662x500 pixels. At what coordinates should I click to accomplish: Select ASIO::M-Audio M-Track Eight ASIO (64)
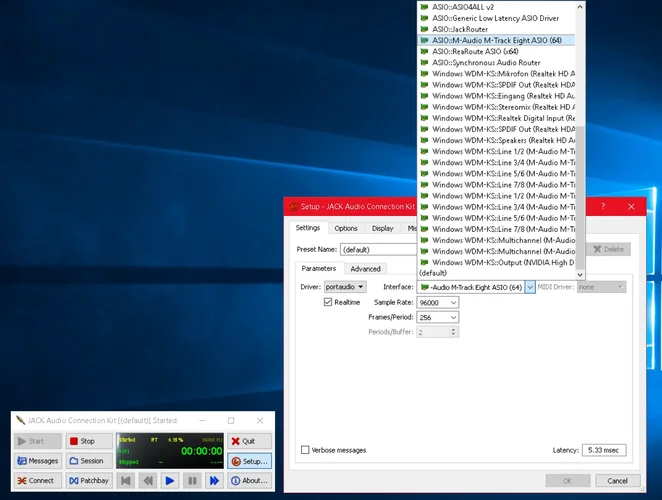(496, 40)
